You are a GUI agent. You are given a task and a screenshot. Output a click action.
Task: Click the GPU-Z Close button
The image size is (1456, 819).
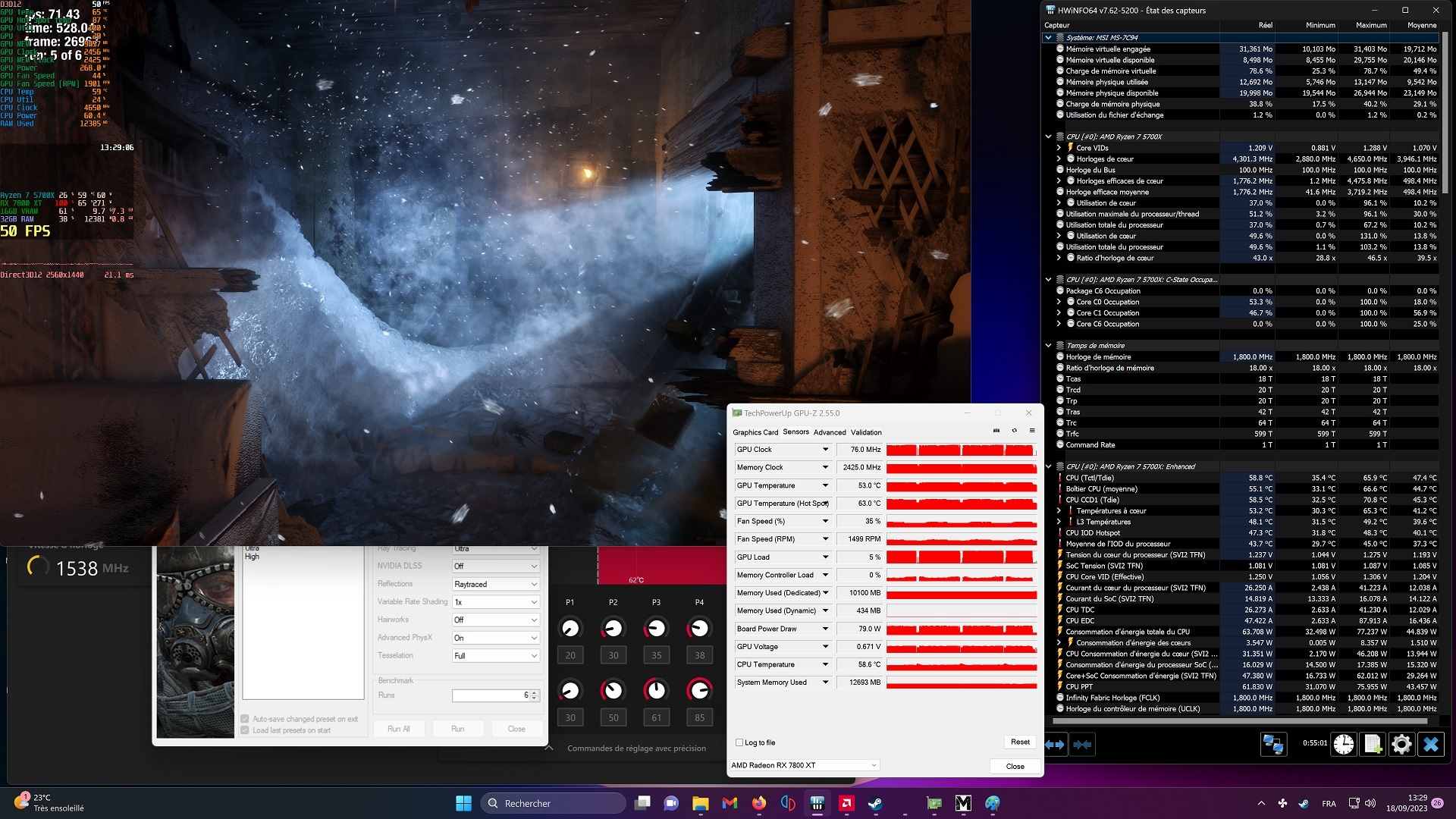coord(1015,767)
